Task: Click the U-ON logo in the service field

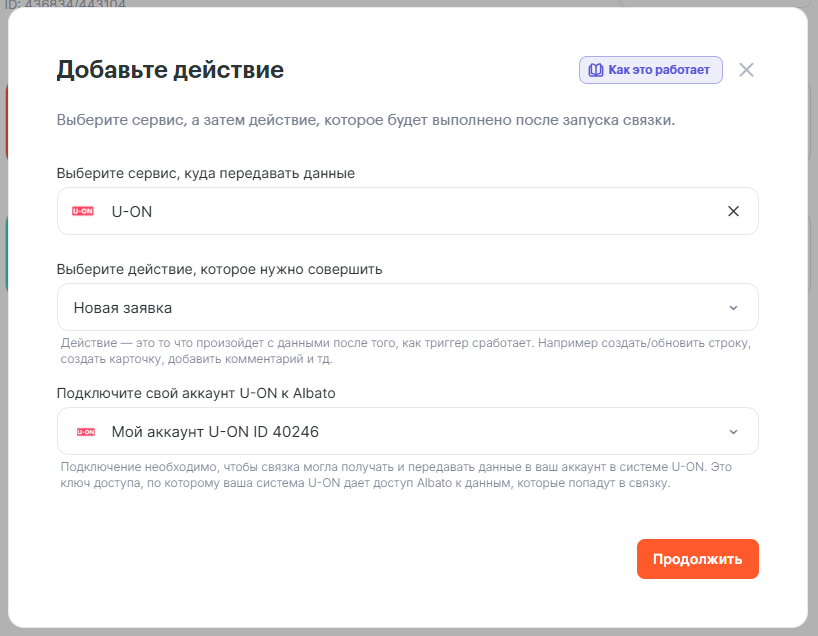Action: point(83,211)
